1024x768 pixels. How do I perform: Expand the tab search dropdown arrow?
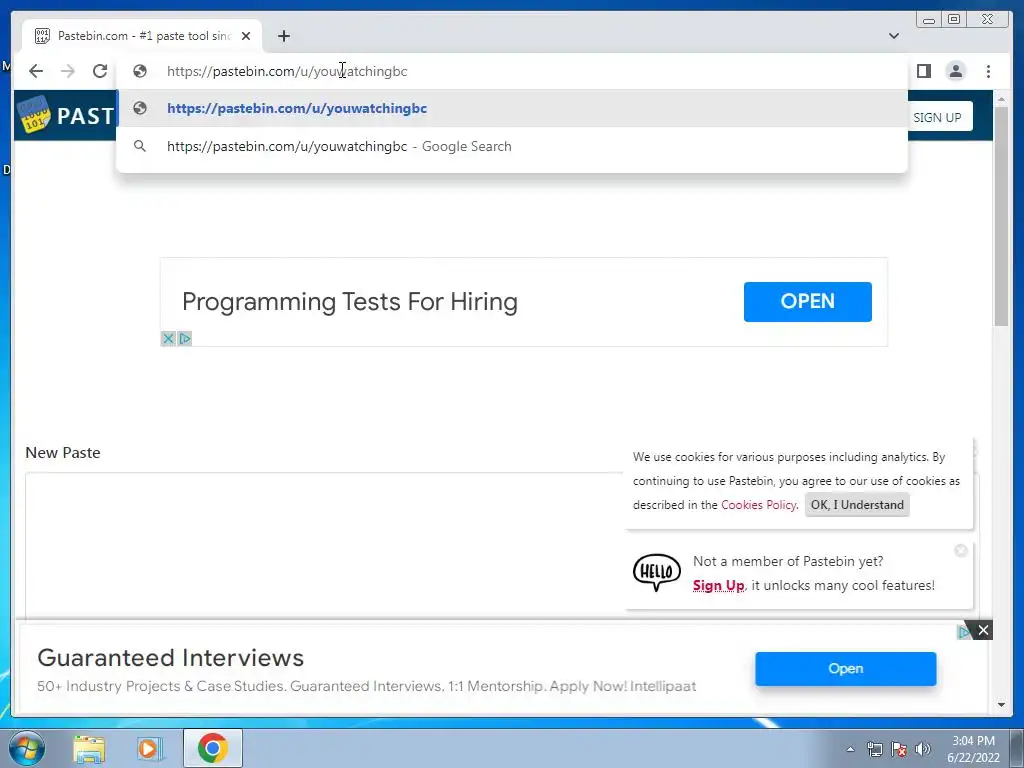(894, 36)
